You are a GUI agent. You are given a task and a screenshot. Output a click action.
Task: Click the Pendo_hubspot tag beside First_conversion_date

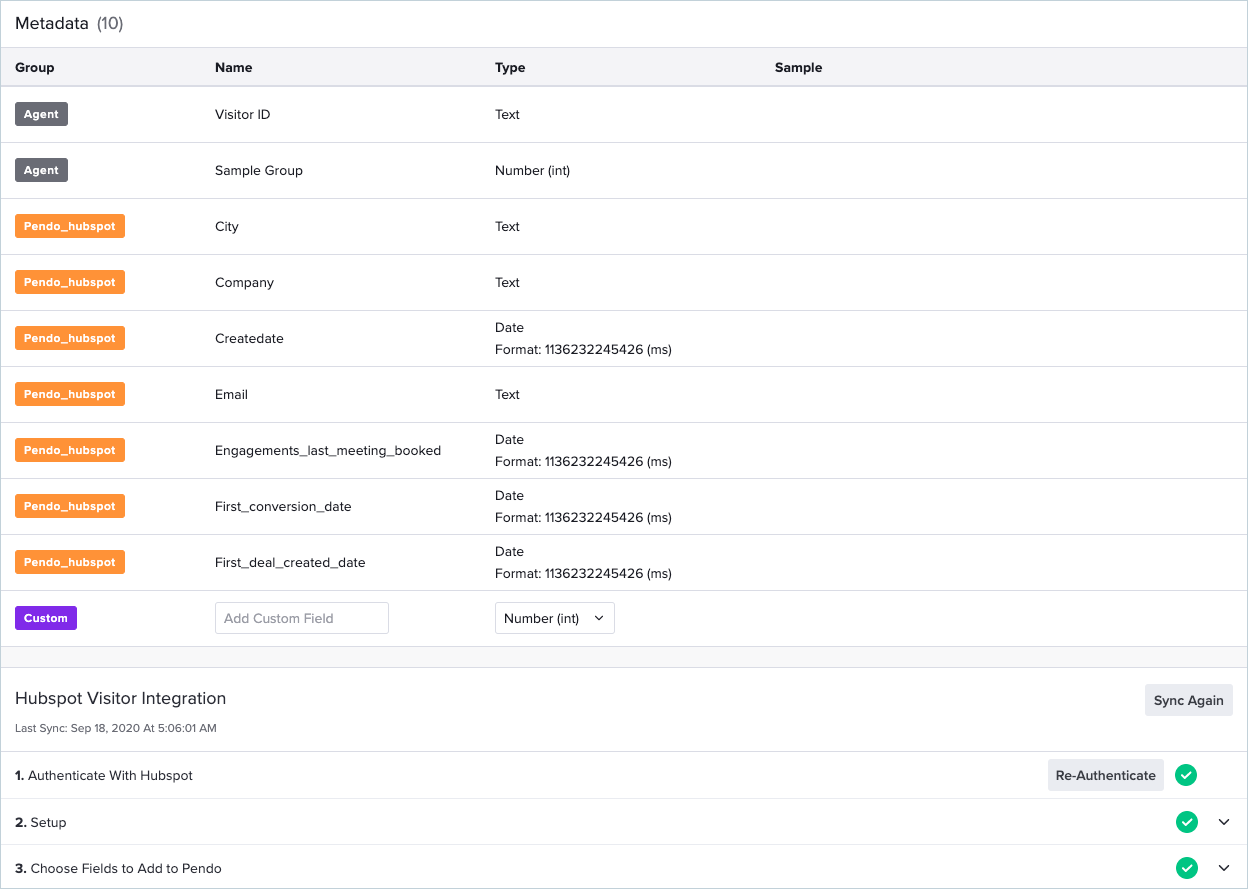coord(70,506)
